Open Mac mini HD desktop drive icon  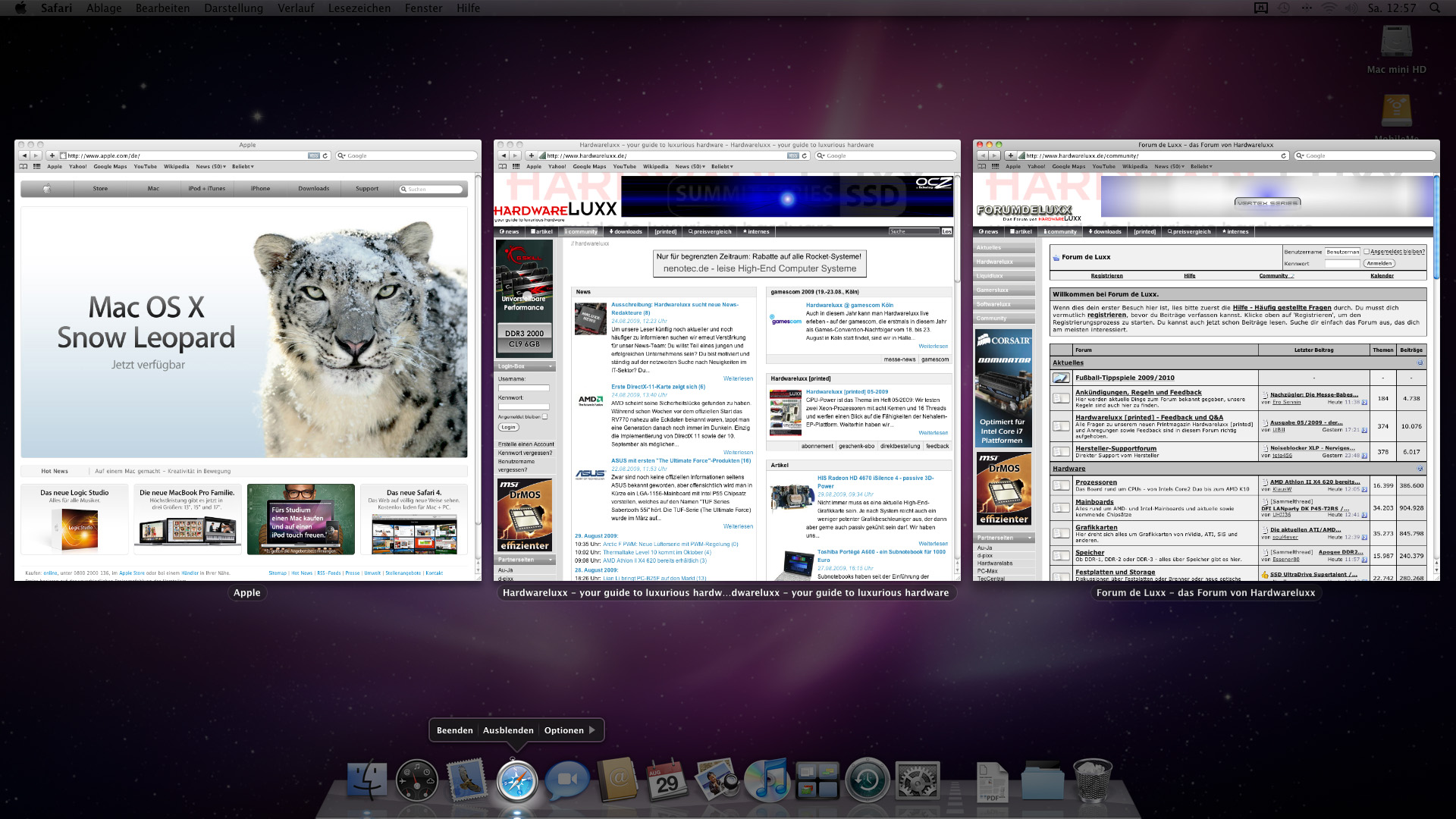tap(1396, 42)
